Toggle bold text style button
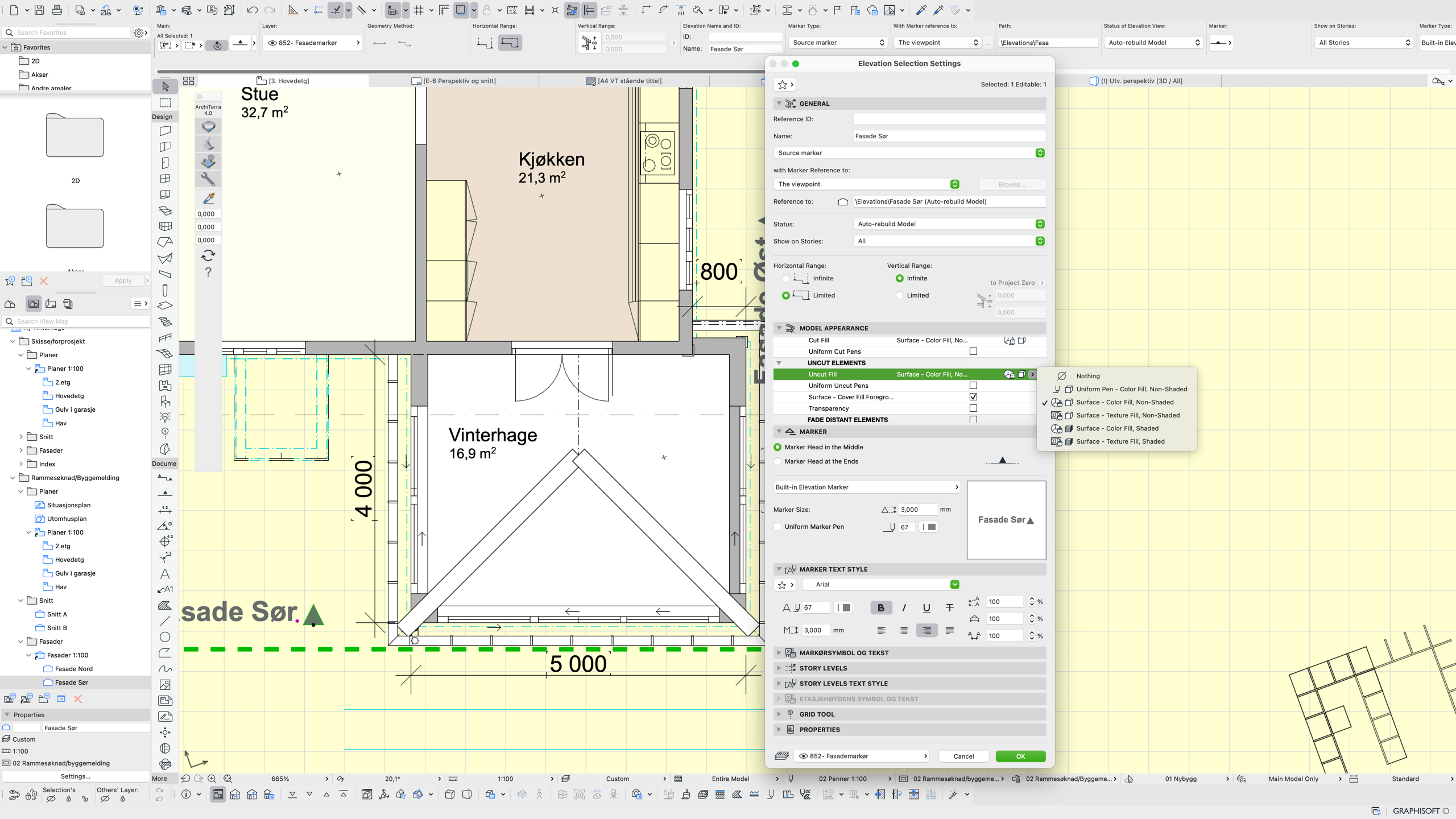This screenshot has width=1456, height=819. coord(880,607)
